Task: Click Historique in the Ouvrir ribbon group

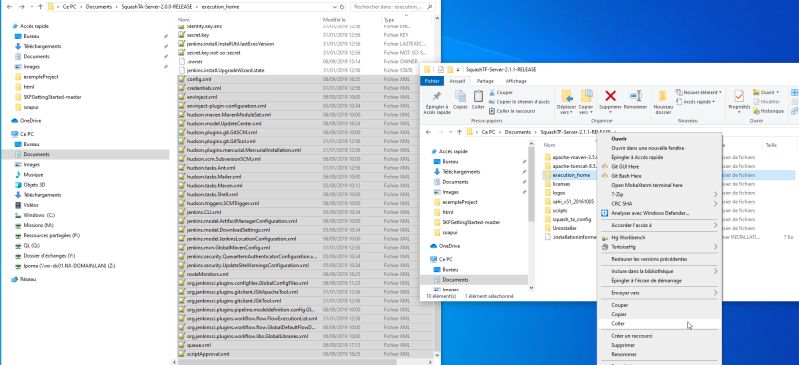Action: click(x=768, y=111)
